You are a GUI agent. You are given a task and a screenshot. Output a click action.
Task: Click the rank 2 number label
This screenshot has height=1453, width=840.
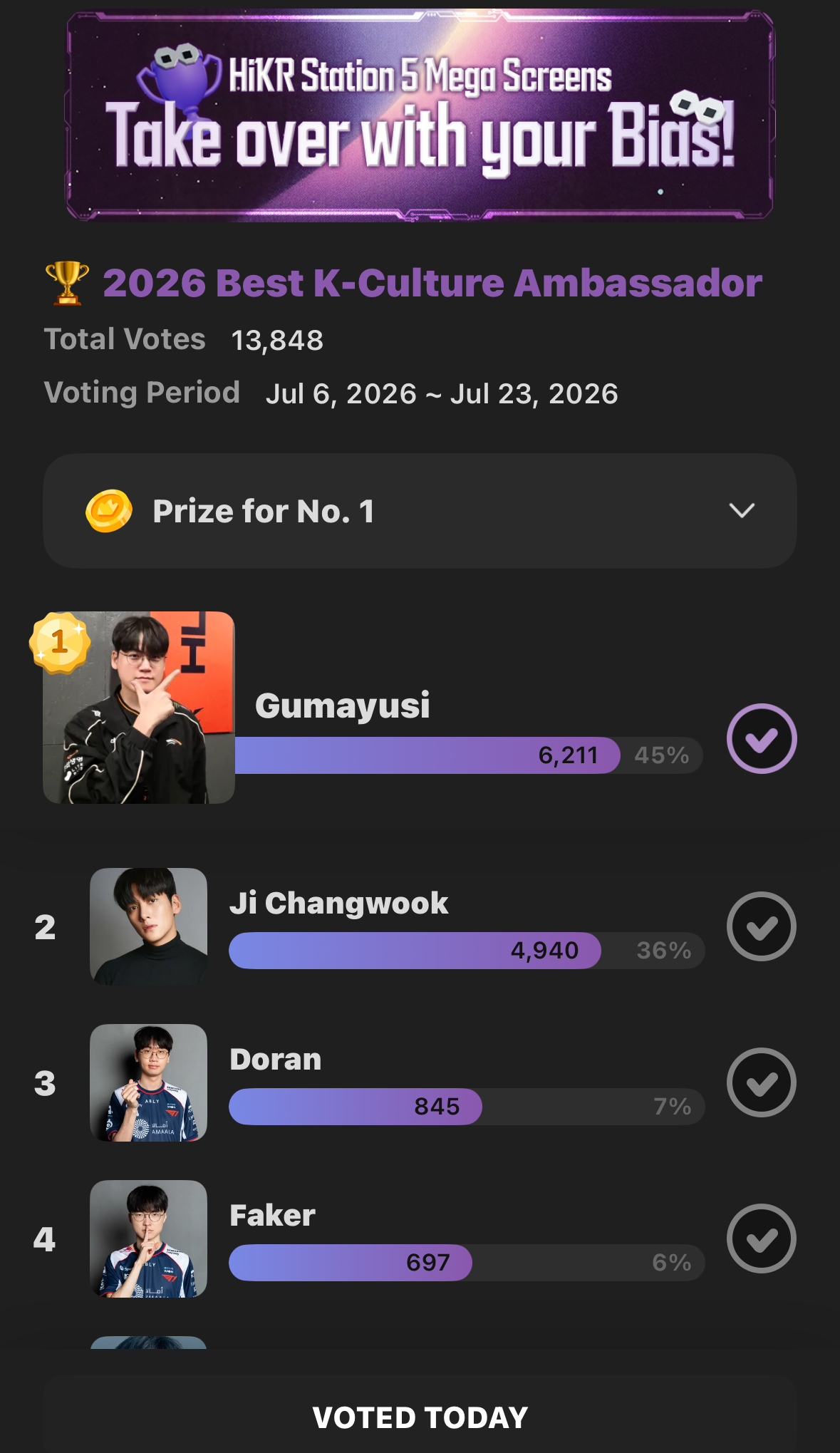point(45,927)
